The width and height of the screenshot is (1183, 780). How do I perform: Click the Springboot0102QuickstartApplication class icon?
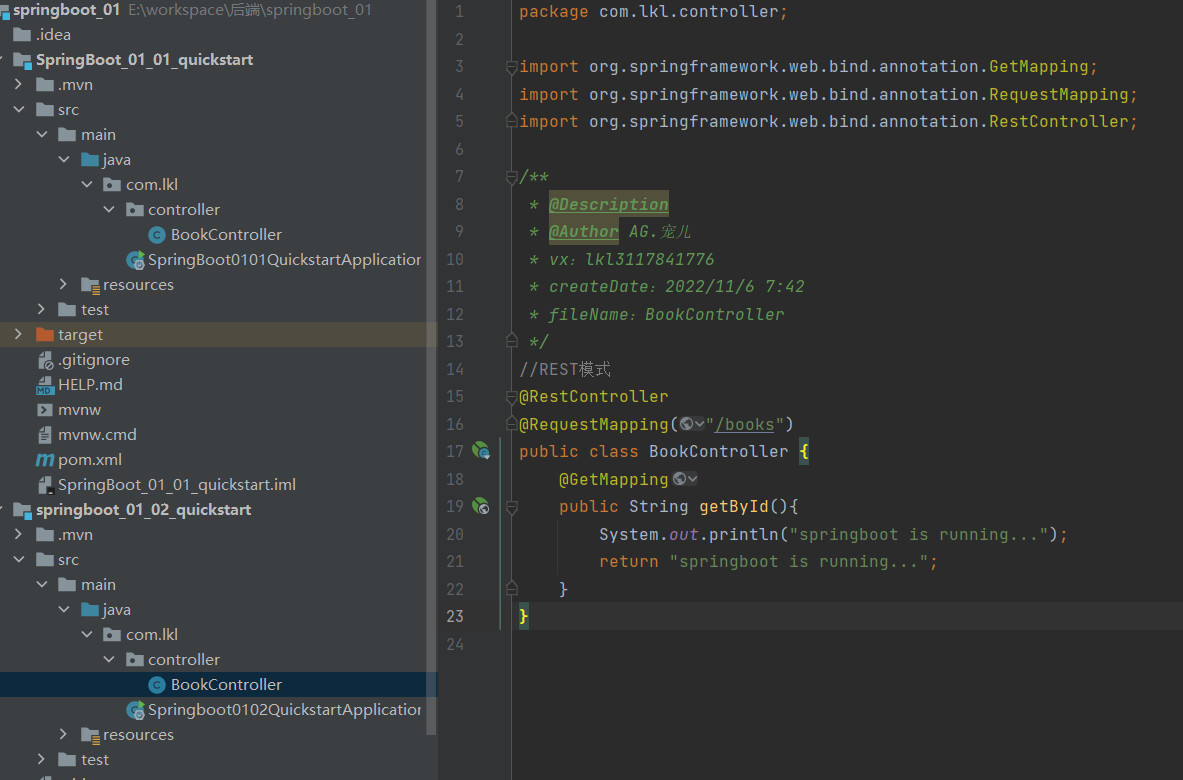click(136, 710)
